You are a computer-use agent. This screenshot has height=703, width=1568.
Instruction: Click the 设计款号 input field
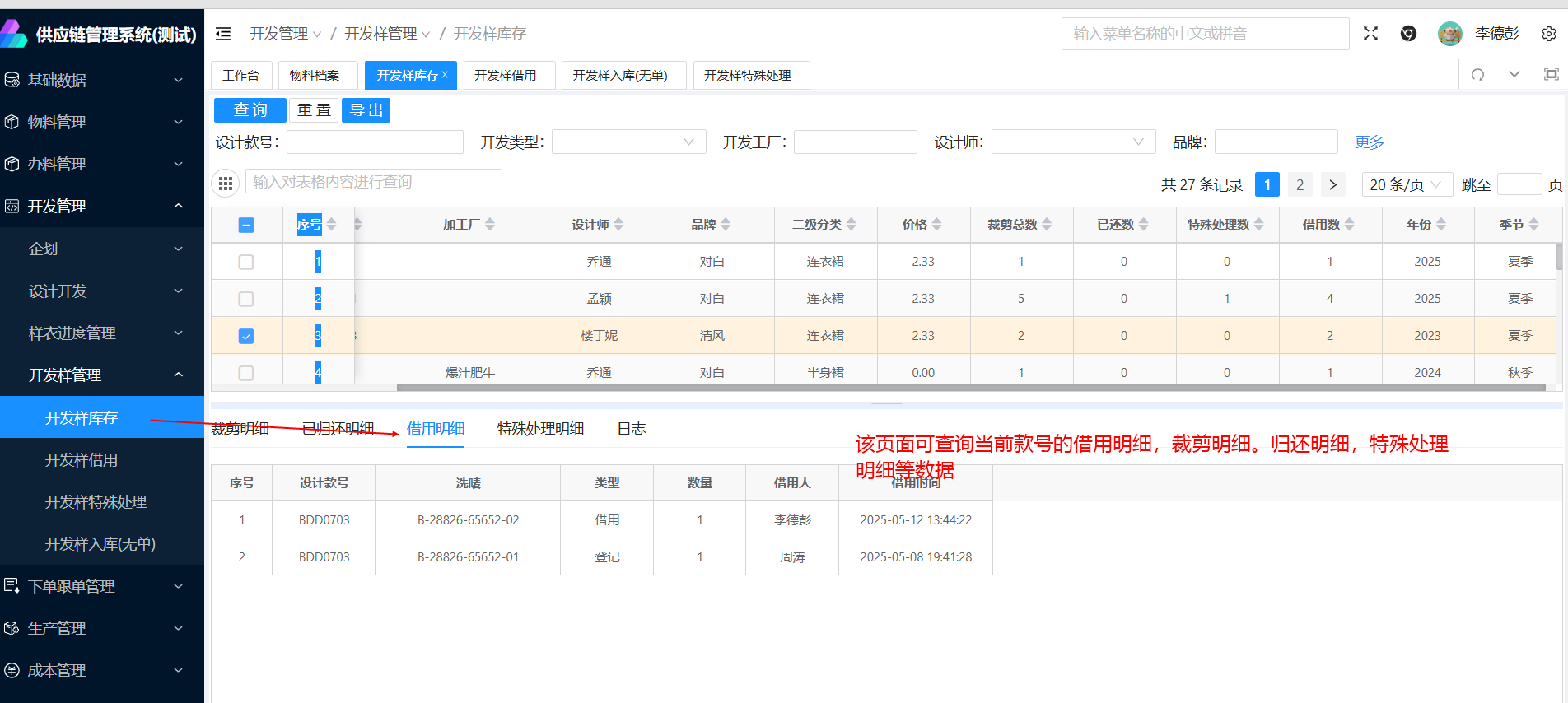pyautogui.click(x=375, y=142)
